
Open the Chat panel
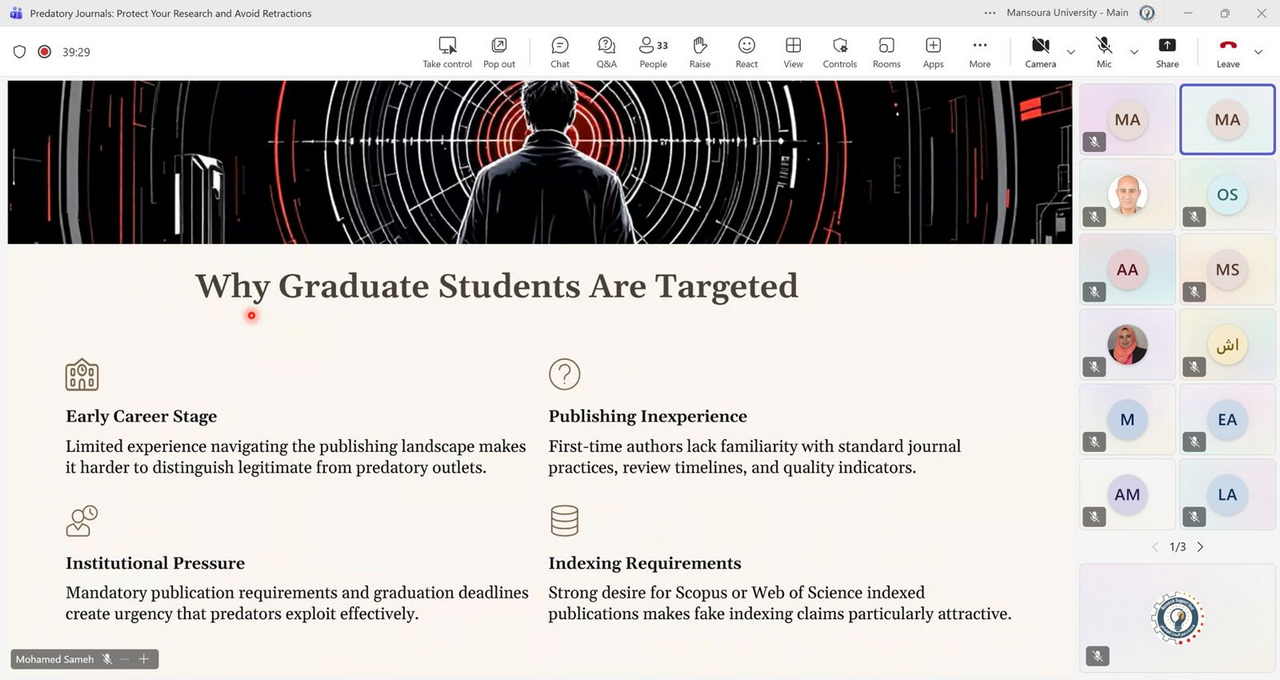(x=560, y=51)
